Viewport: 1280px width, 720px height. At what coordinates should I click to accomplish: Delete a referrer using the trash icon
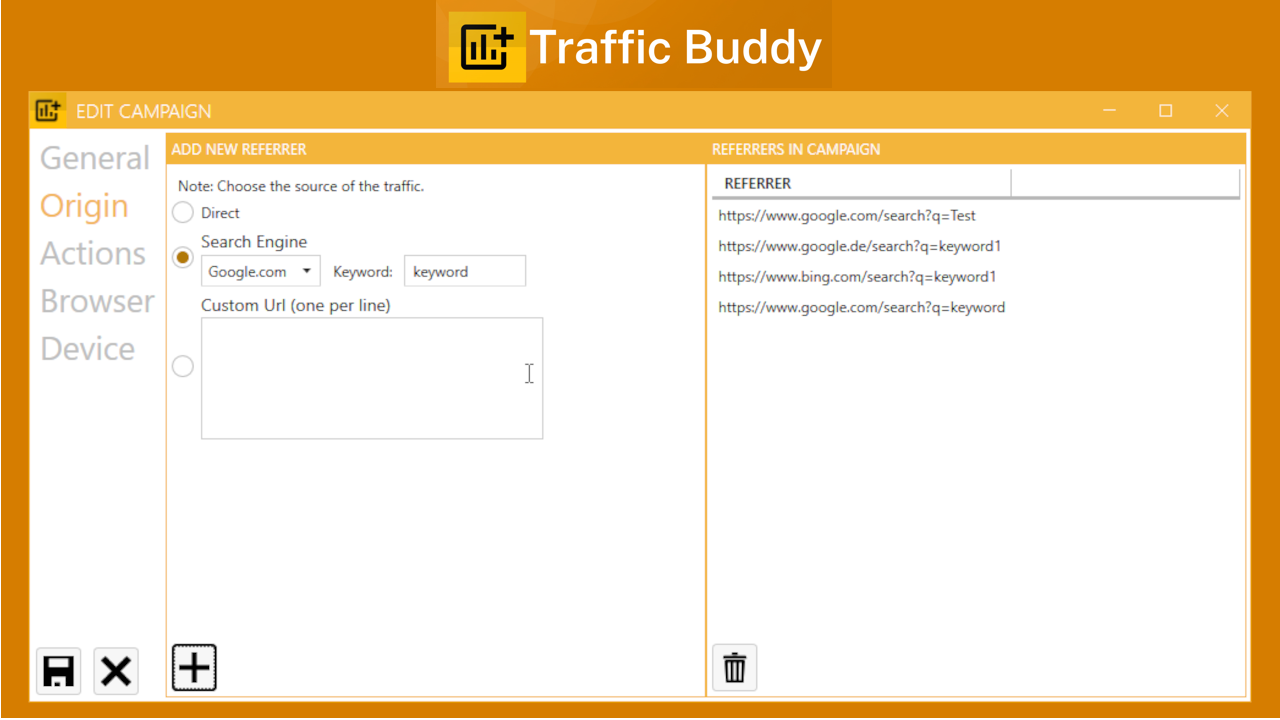point(734,666)
